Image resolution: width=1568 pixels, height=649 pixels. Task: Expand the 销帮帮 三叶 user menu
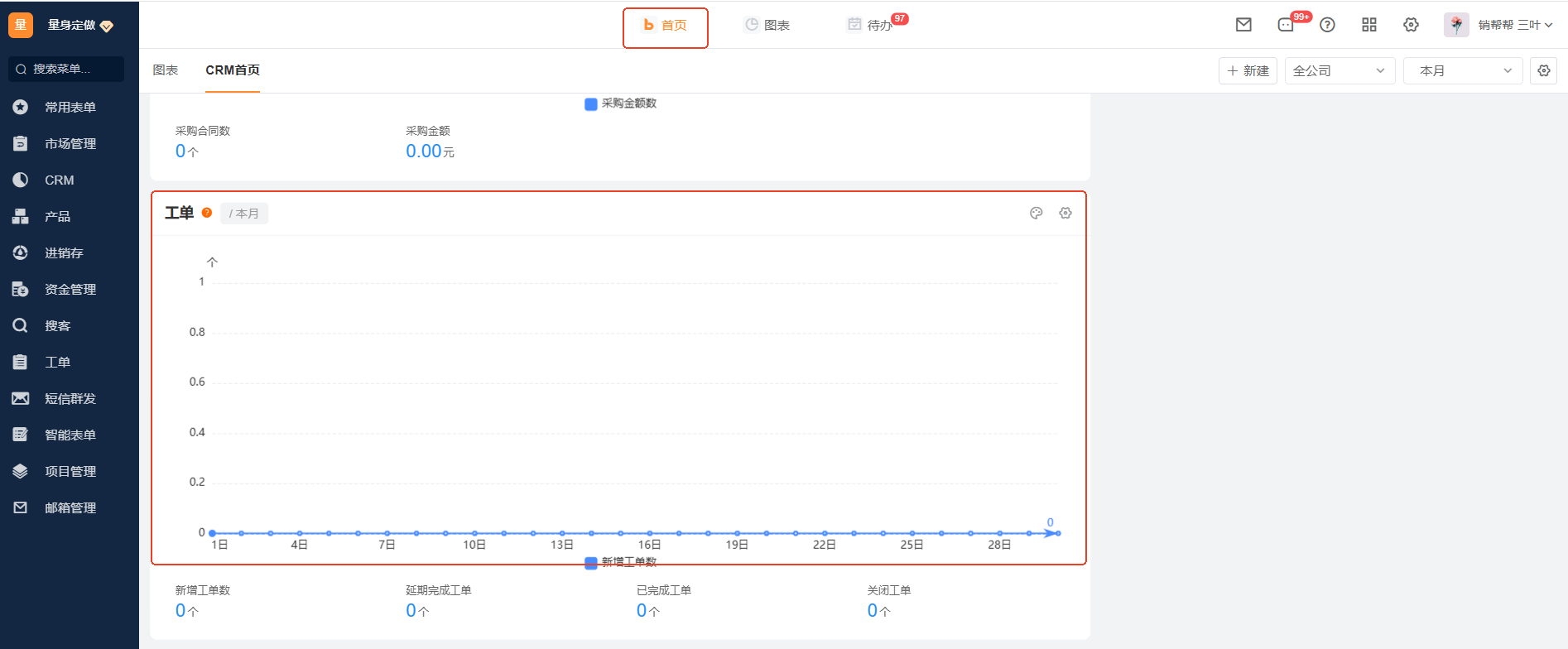[1514, 25]
